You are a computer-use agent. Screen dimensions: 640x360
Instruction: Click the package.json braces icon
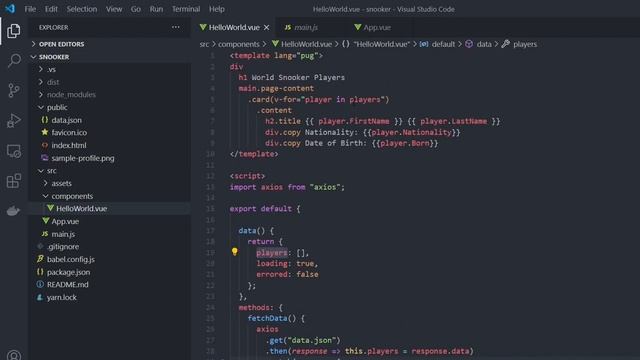(x=40, y=272)
